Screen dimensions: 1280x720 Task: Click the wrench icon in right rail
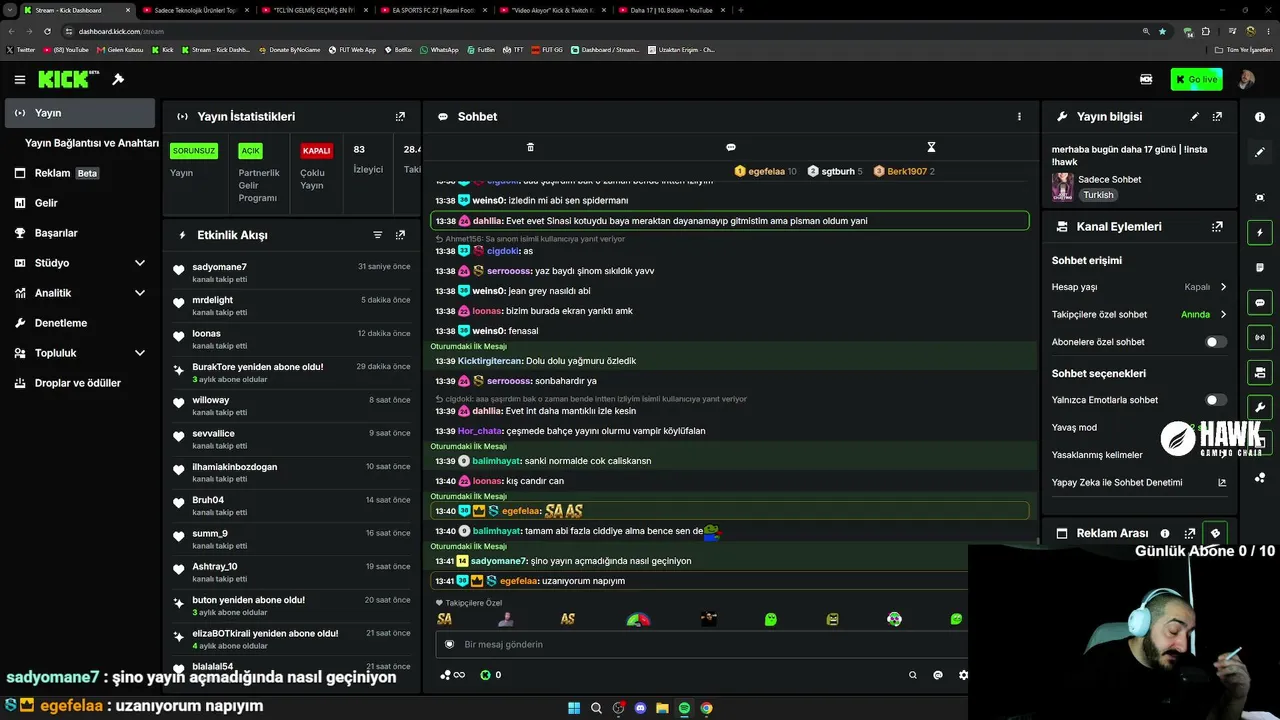click(1260, 408)
